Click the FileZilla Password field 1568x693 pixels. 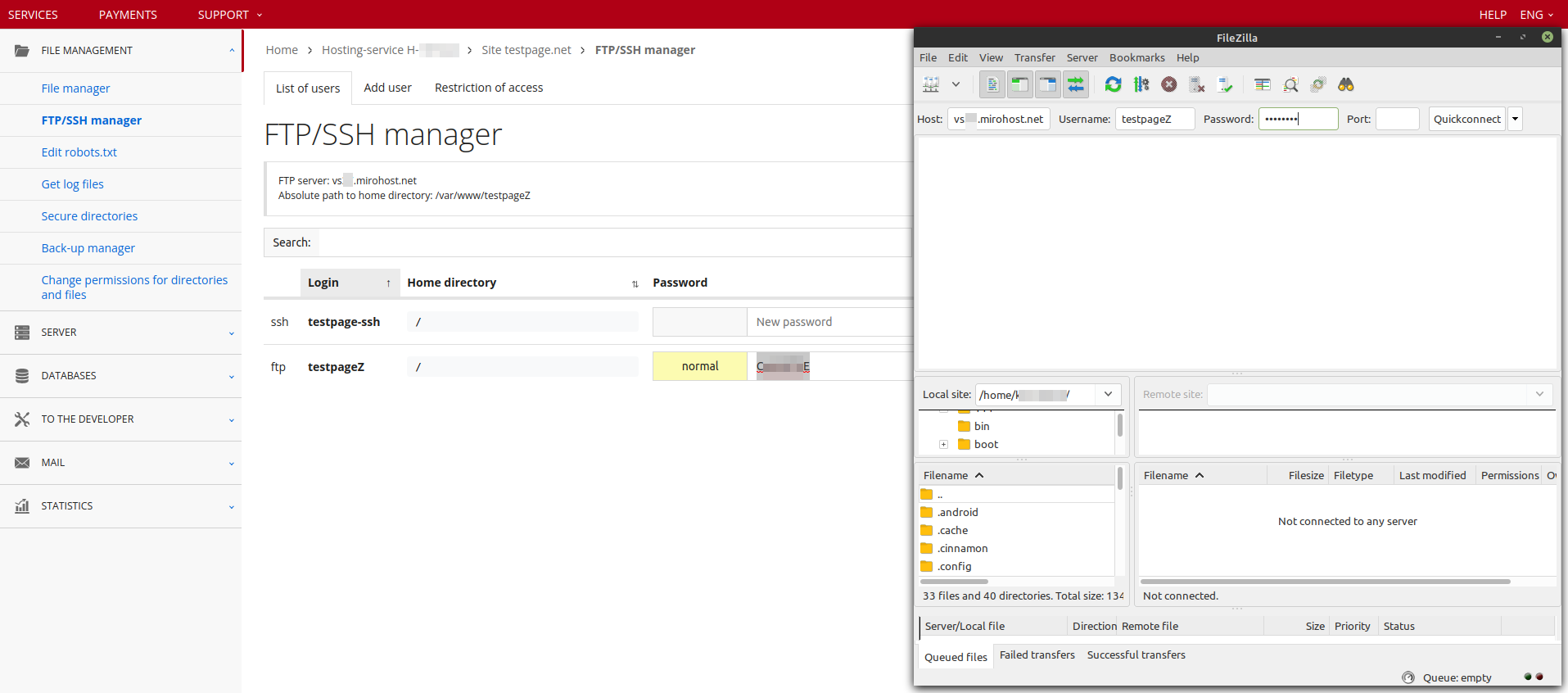coord(1298,119)
